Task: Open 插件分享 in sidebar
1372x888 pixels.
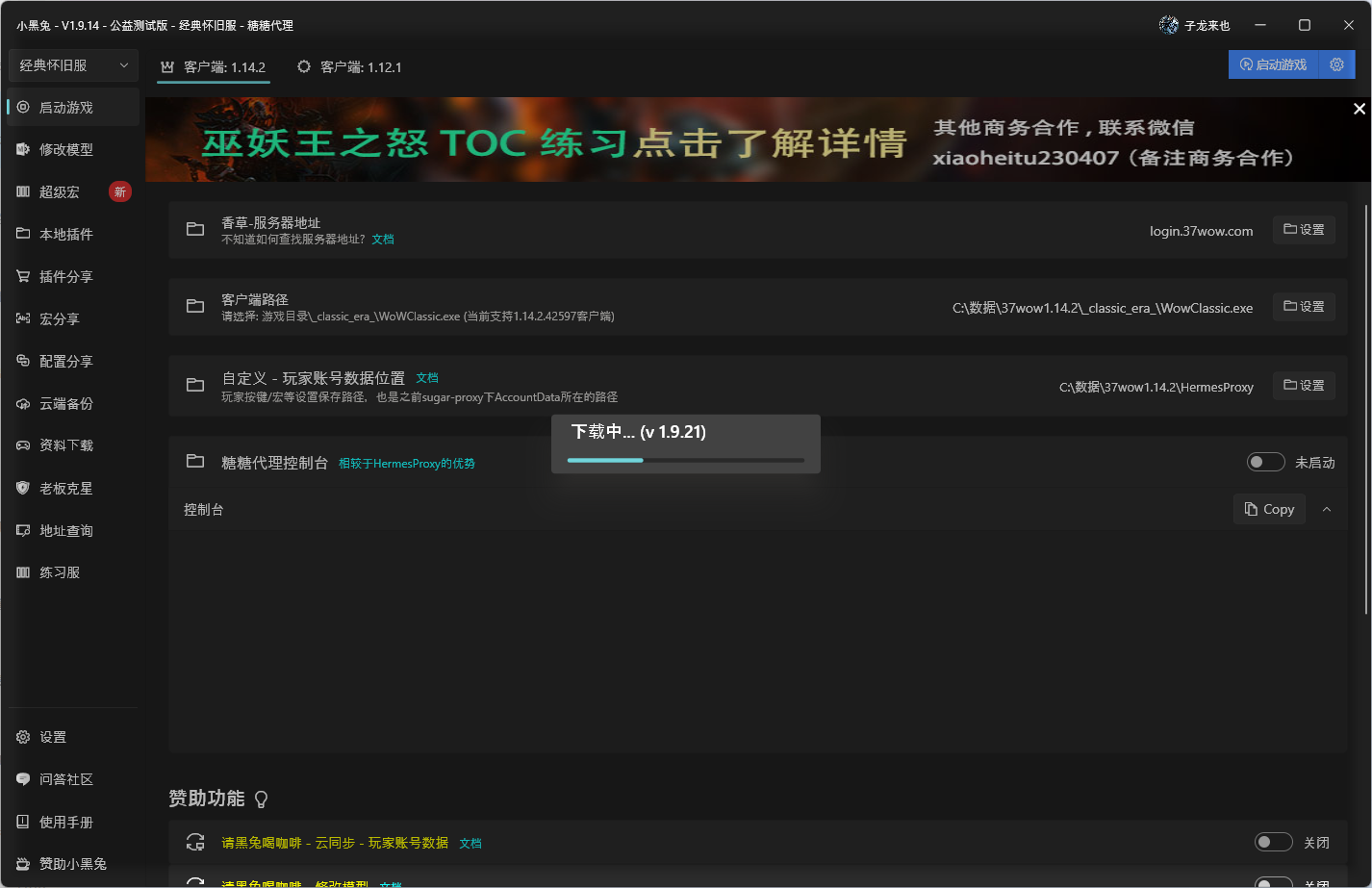Action: [73, 277]
